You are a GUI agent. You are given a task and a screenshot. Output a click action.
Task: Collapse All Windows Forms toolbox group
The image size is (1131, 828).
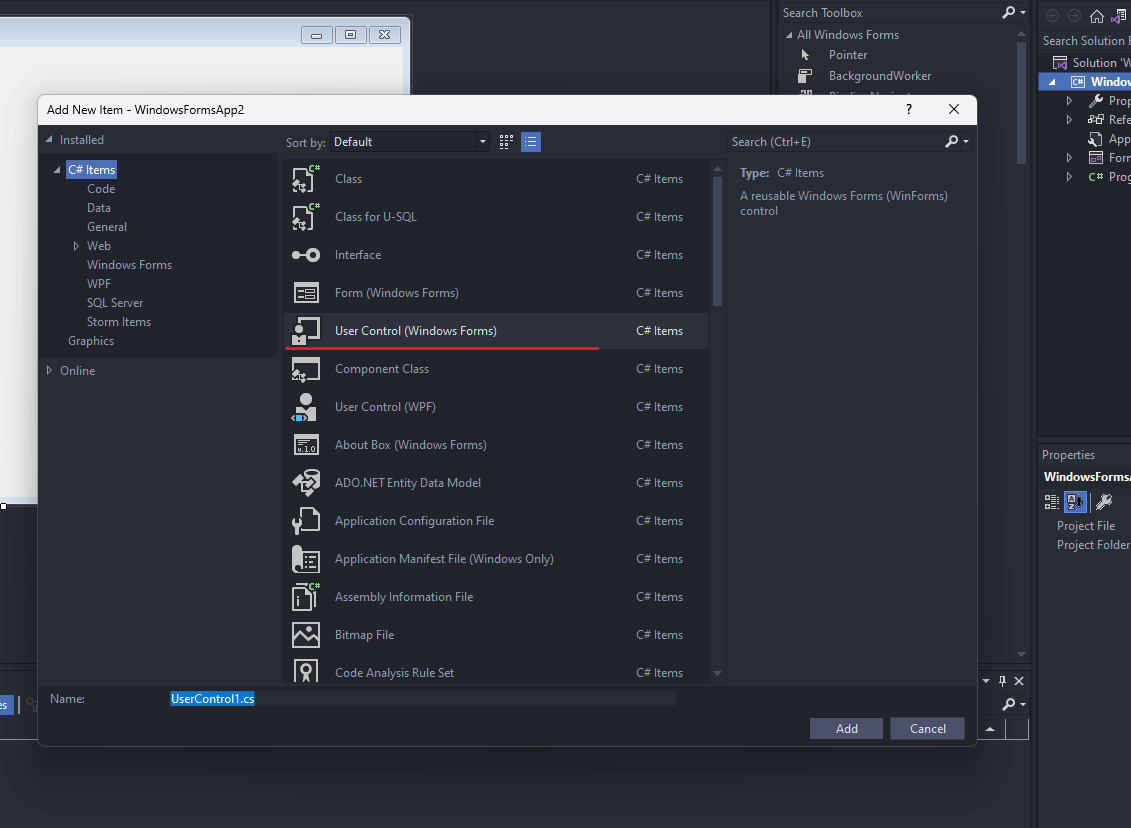coord(789,35)
